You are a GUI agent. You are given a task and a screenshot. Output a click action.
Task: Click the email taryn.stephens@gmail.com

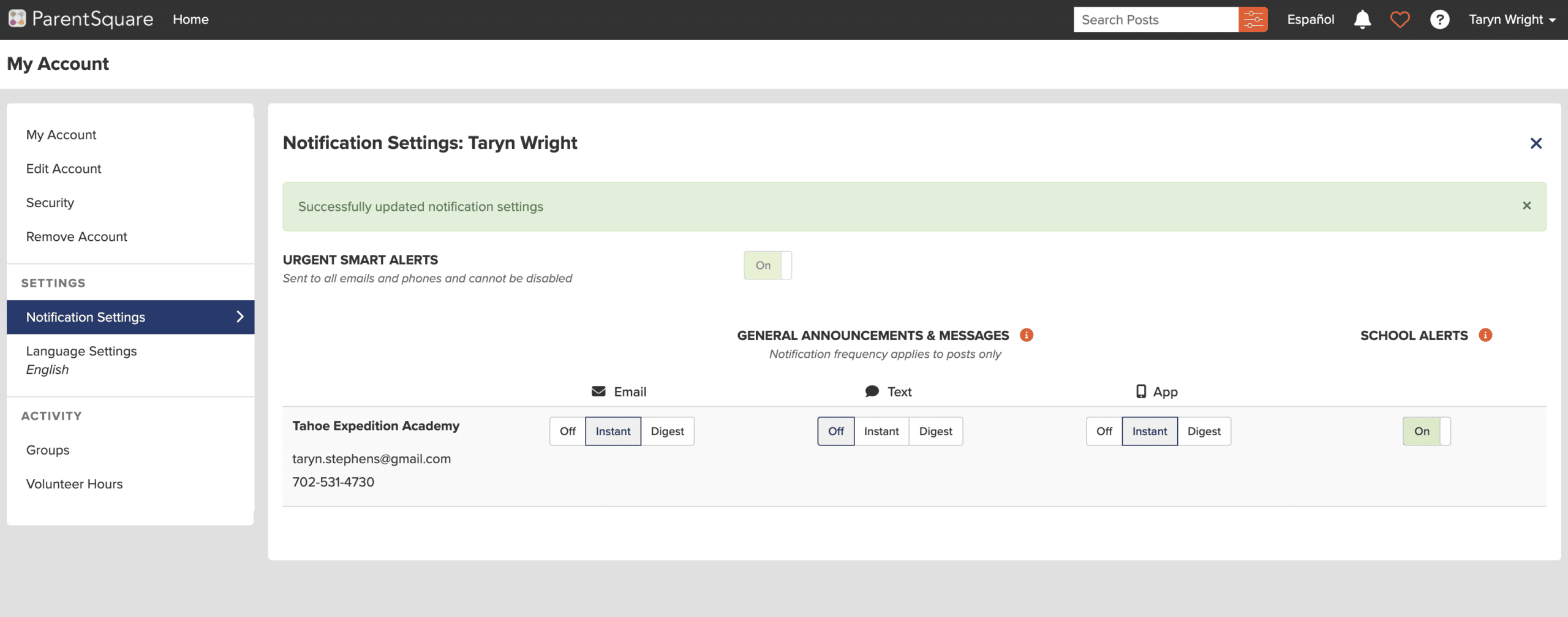pyautogui.click(x=372, y=459)
